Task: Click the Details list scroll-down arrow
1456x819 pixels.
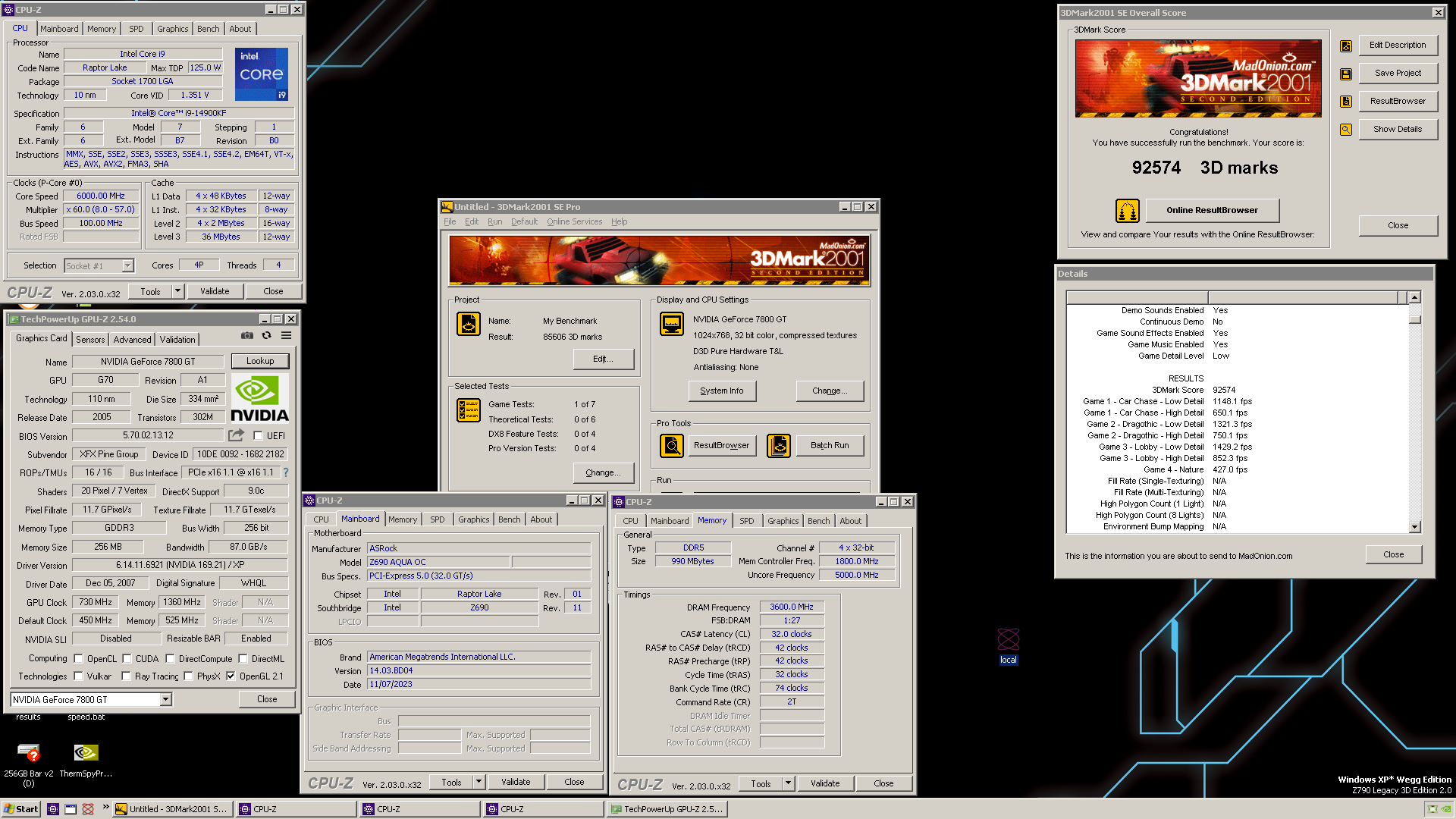Action: point(1414,527)
